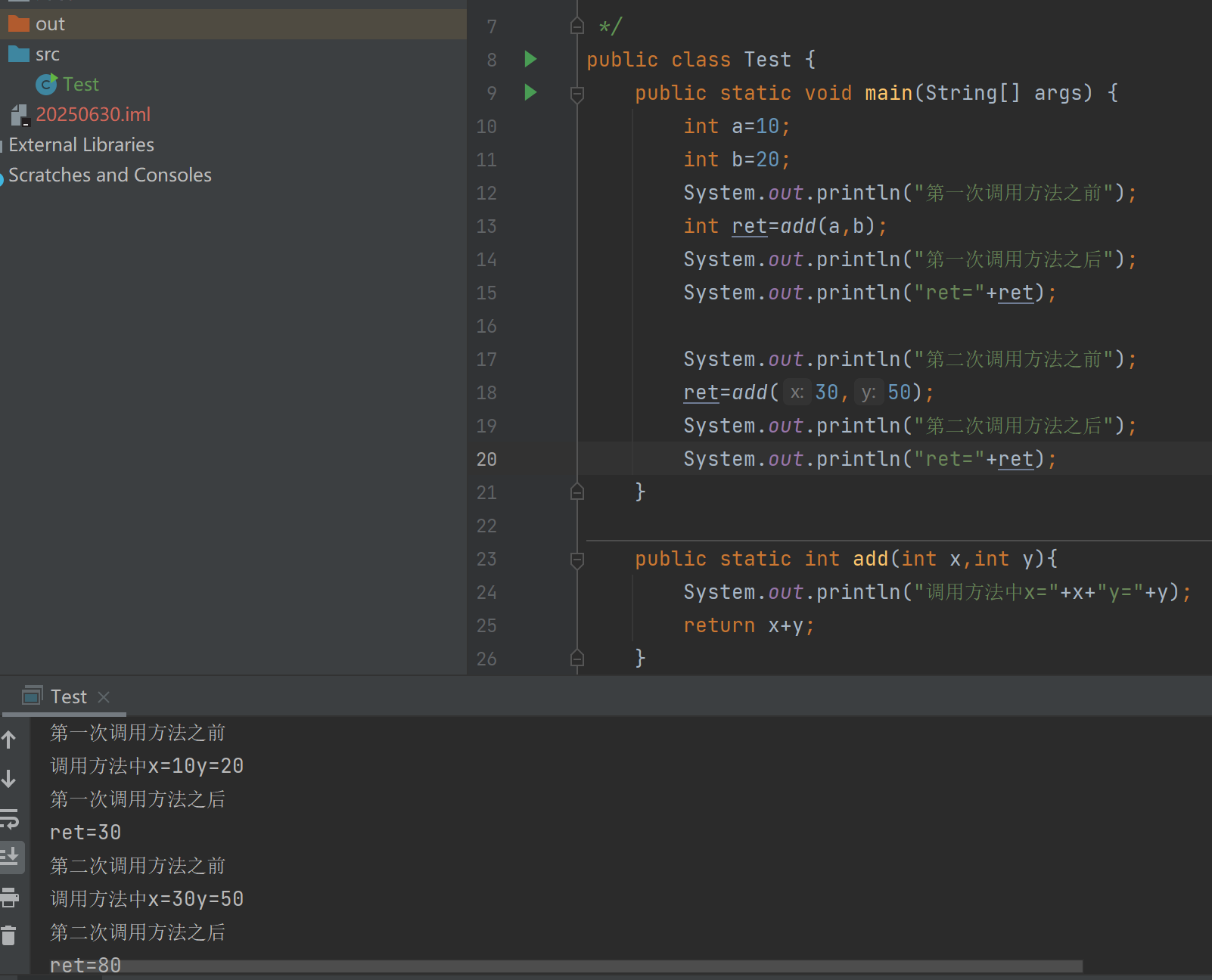Image resolution: width=1212 pixels, height=980 pixels.
Task: Open the 20250630.iml file
Action: tap(93, 114)
